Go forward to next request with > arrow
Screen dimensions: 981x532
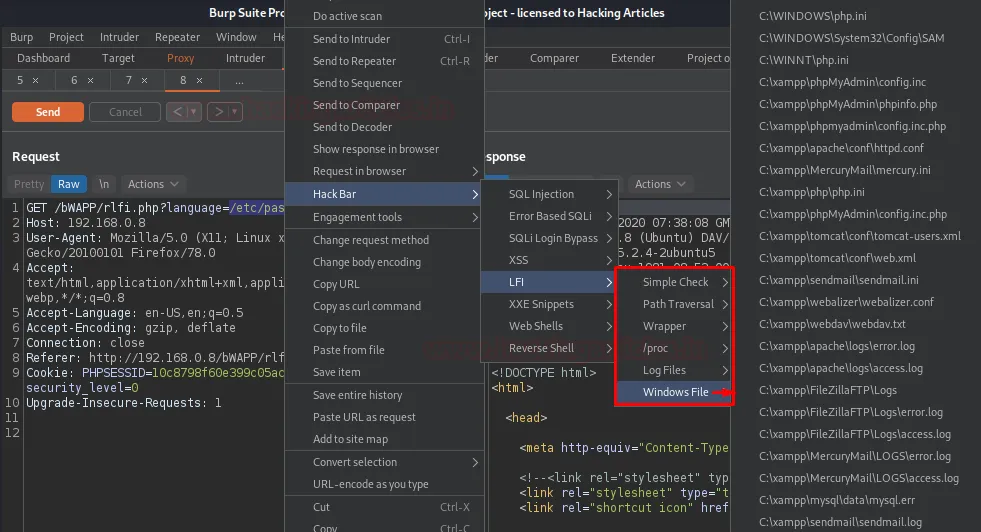[219, 112]
